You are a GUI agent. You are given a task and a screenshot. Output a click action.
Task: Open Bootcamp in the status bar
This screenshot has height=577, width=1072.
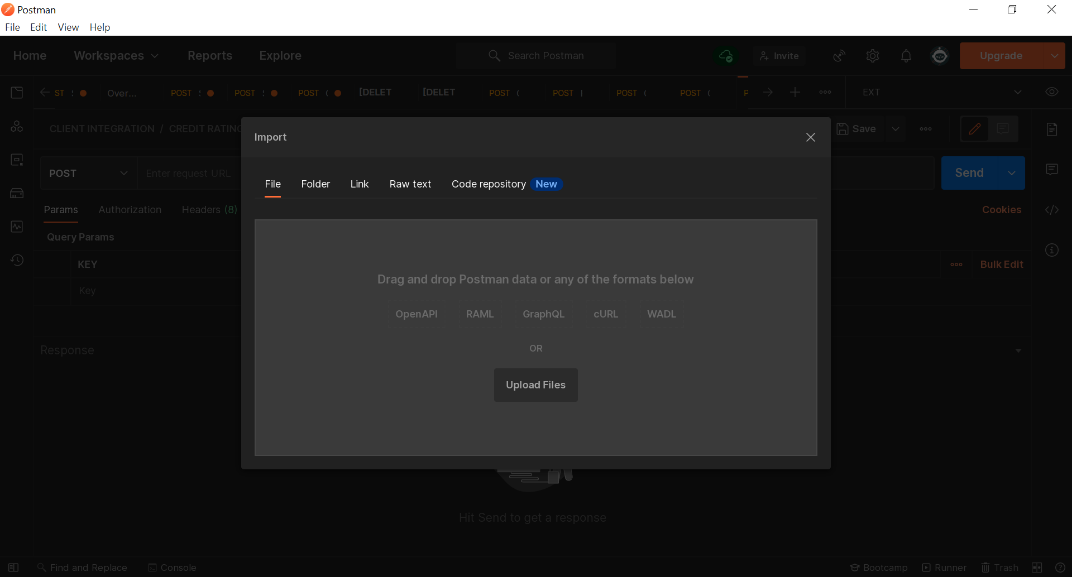coord(879,567)
